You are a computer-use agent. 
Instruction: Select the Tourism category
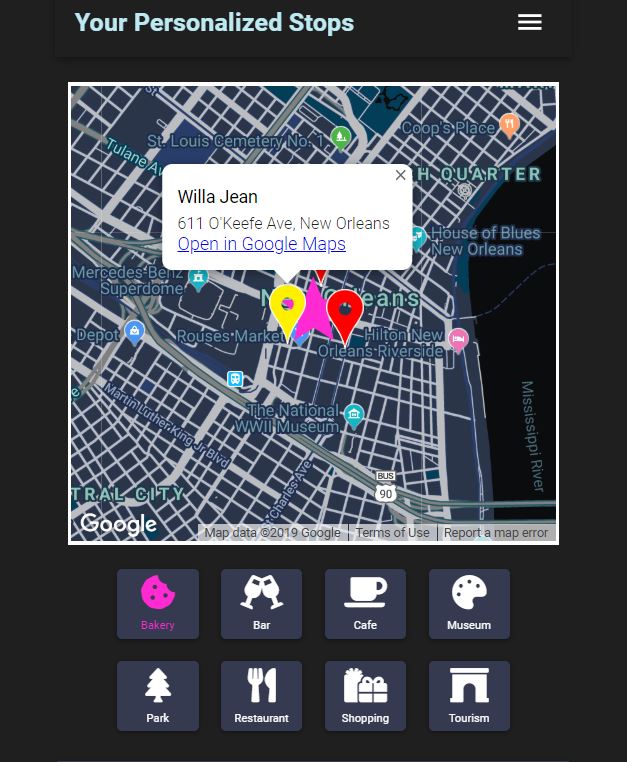click(469, 696)
